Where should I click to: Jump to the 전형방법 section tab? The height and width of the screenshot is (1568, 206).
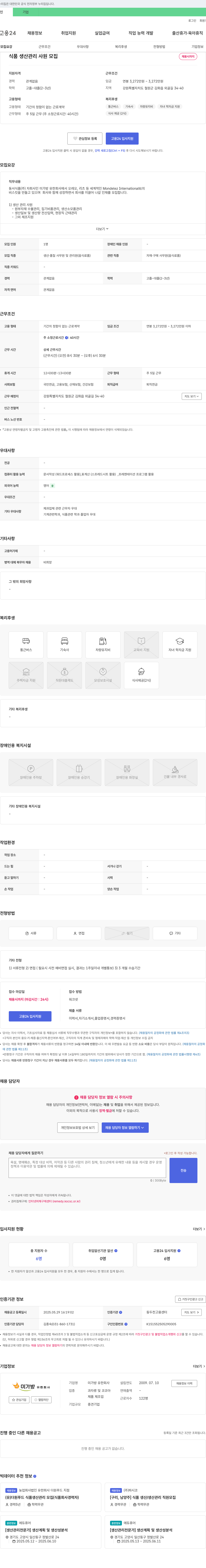point(159,47)
